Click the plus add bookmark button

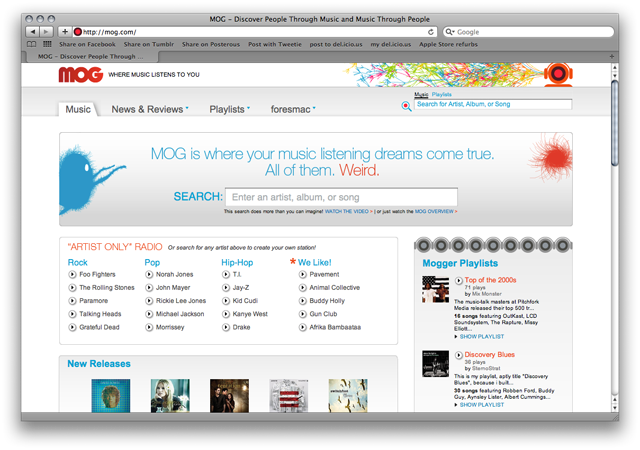[x=64, y=31]
